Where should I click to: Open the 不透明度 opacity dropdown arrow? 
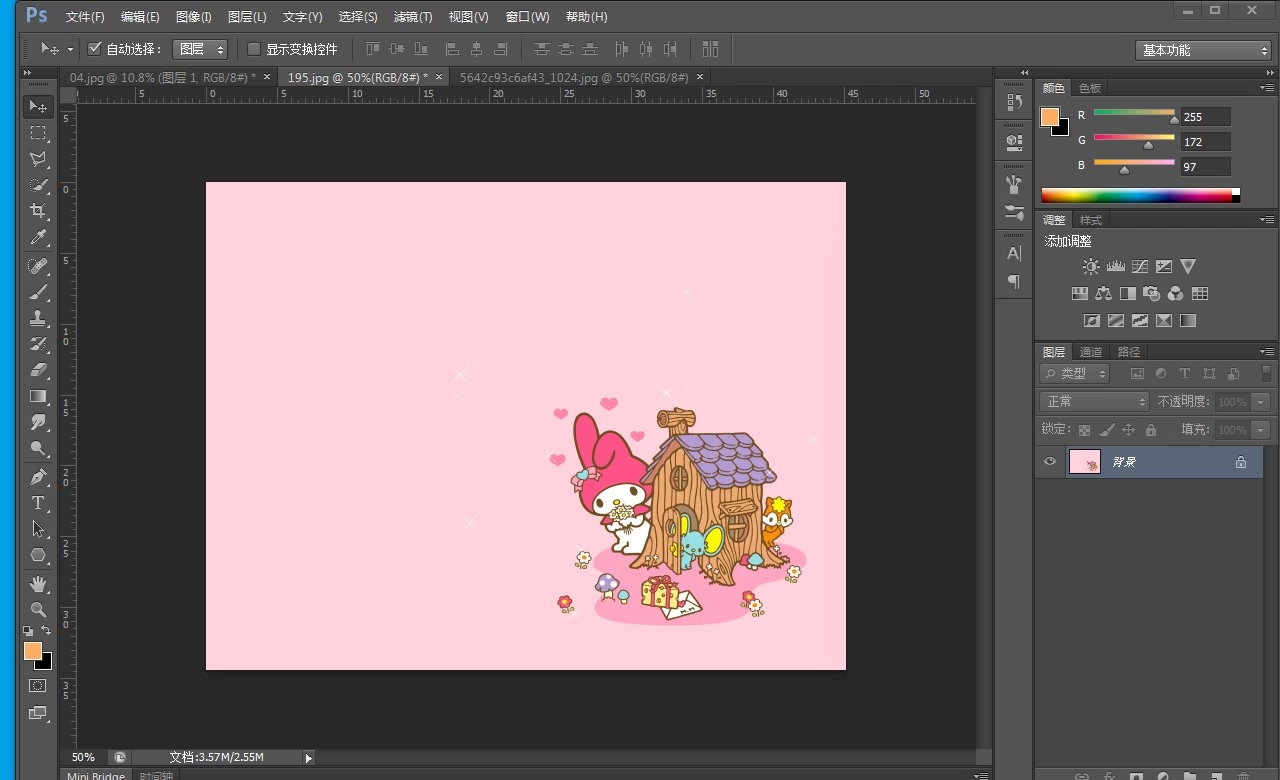1260,401
